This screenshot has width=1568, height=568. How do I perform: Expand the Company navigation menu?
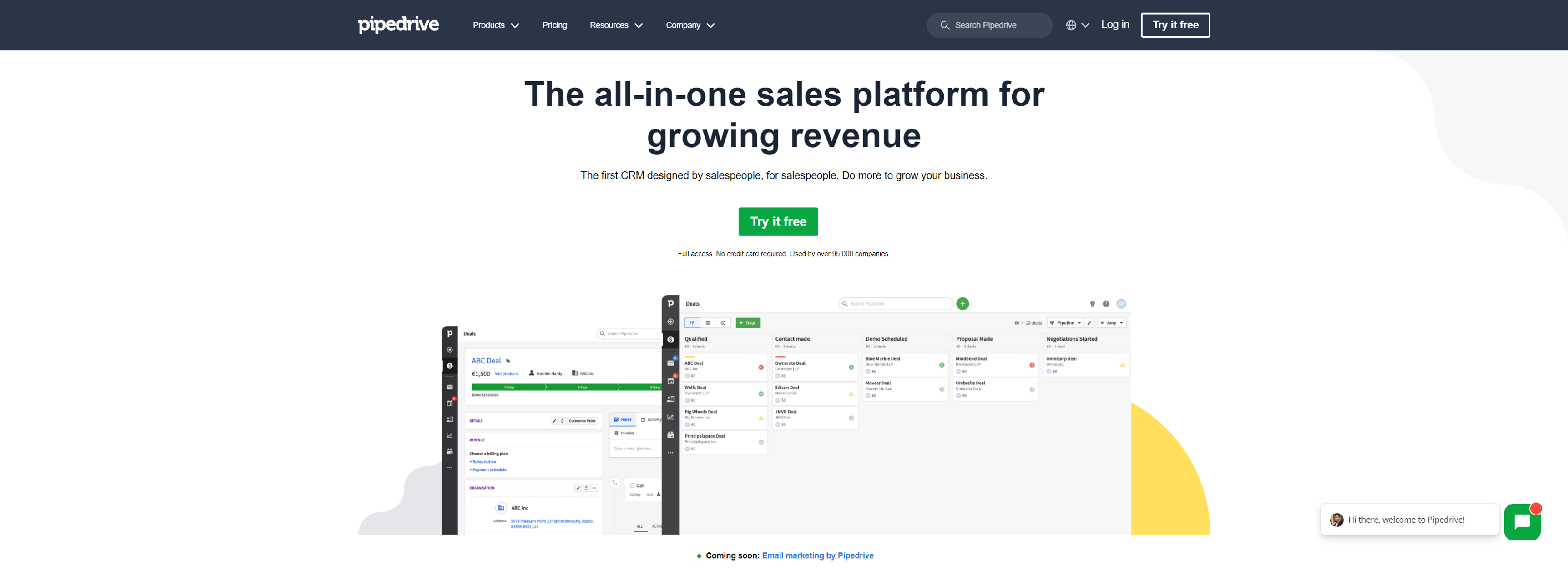click(690, 25)
